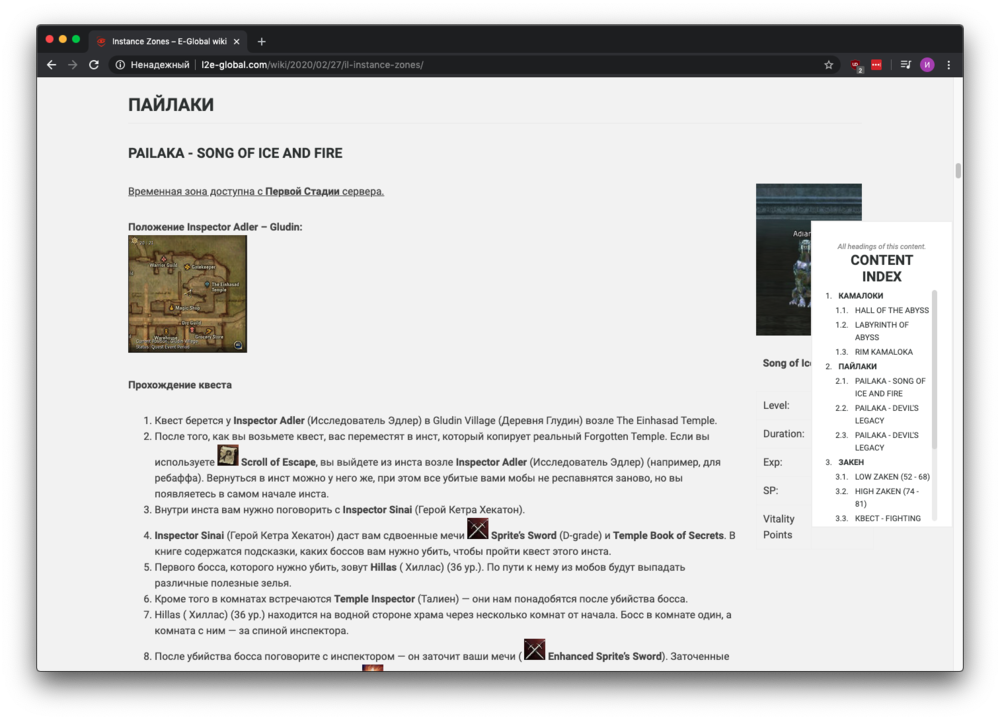
Task: Jump to HALL OF THE ABYSS heading
Action: click(x=891, y=310)
